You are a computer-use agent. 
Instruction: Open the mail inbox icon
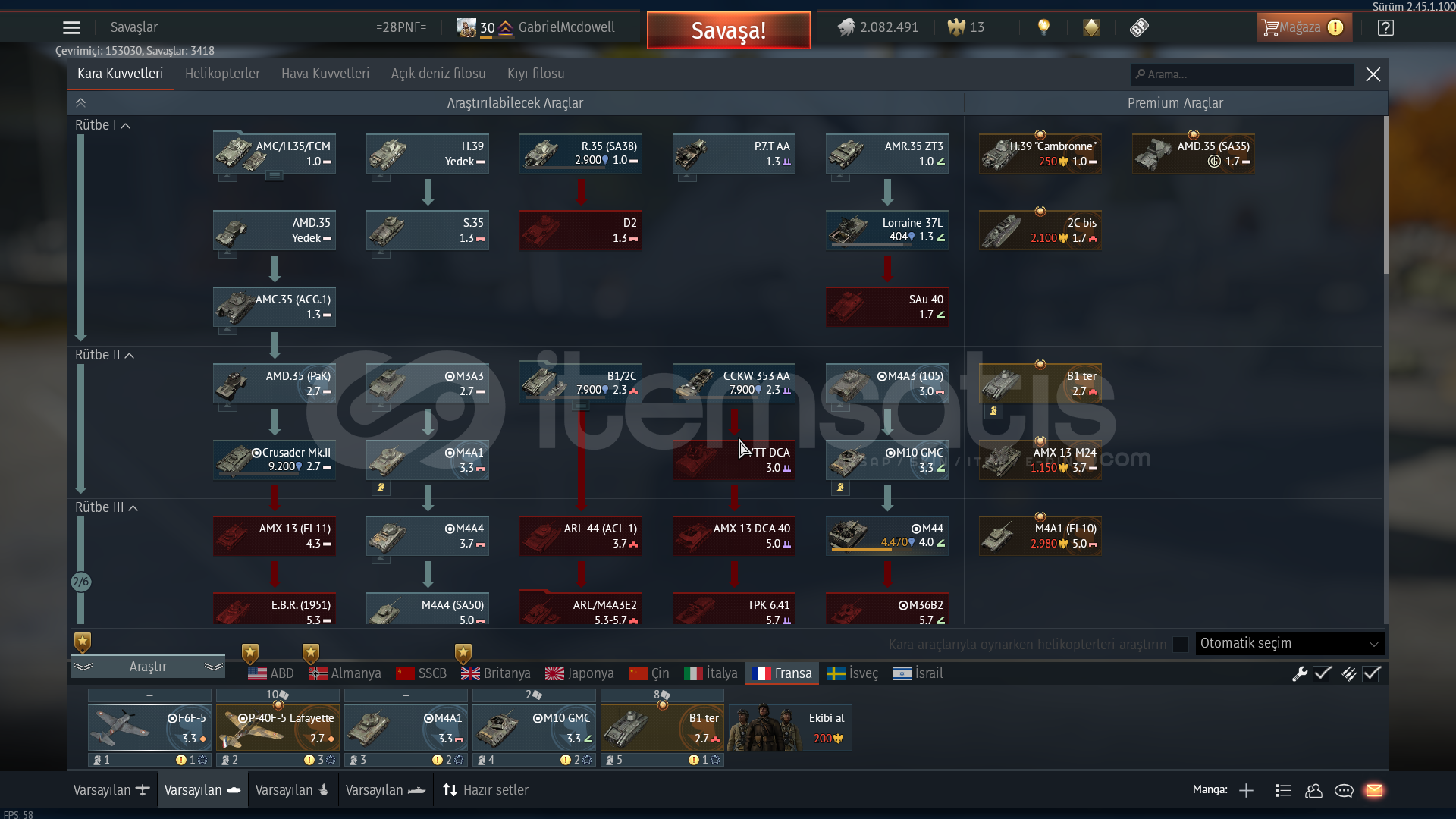(1374, 790)
